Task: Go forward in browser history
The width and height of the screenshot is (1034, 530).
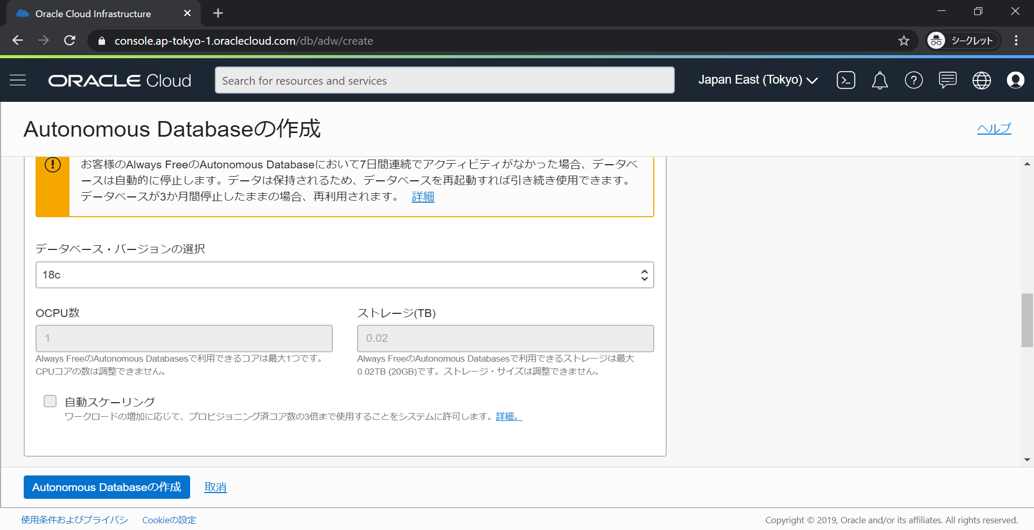Action: (44, 40)
